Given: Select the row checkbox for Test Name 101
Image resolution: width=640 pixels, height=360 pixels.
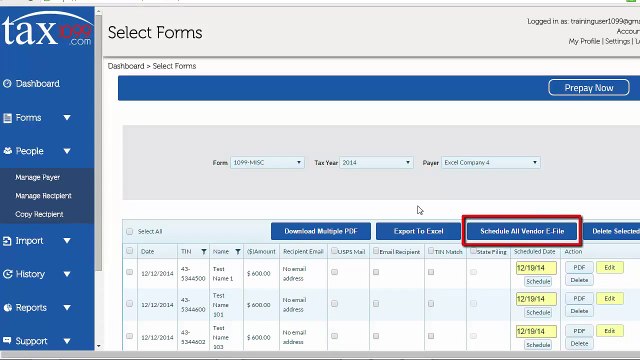Looking at the screenshot, I should pos(129,304).
